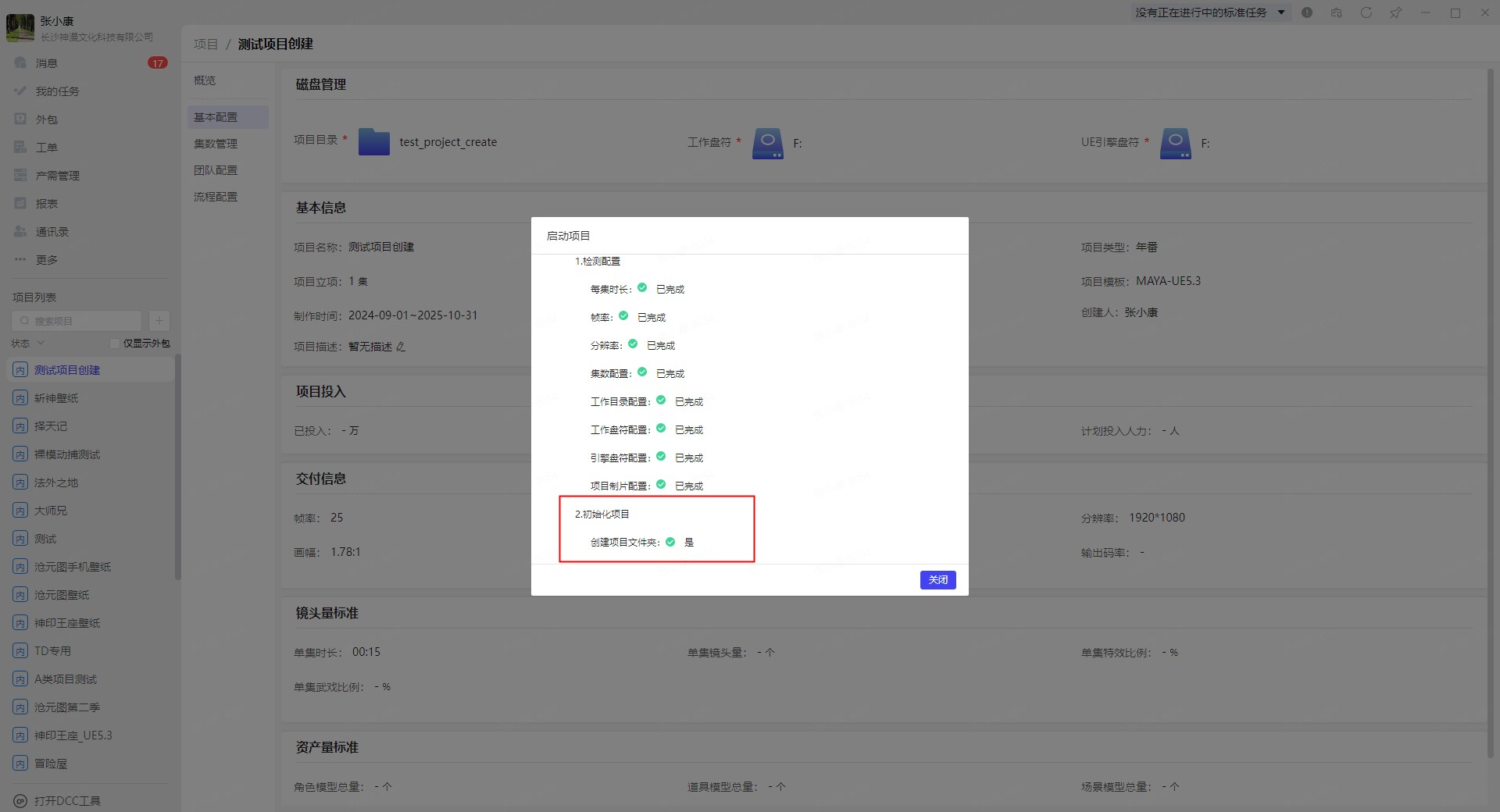Click the 通讯录 contacts icon
1500x812 pixels.
pos(20,231)
